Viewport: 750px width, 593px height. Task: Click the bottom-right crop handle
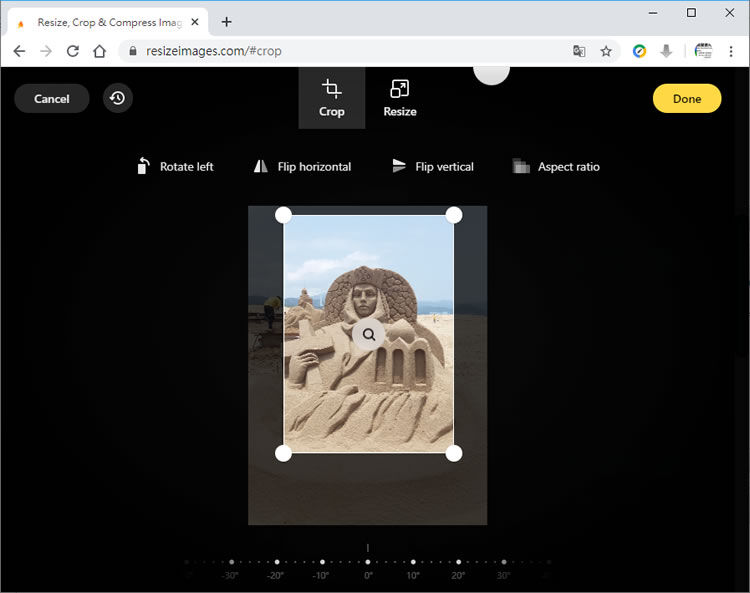tap(454, 453)
